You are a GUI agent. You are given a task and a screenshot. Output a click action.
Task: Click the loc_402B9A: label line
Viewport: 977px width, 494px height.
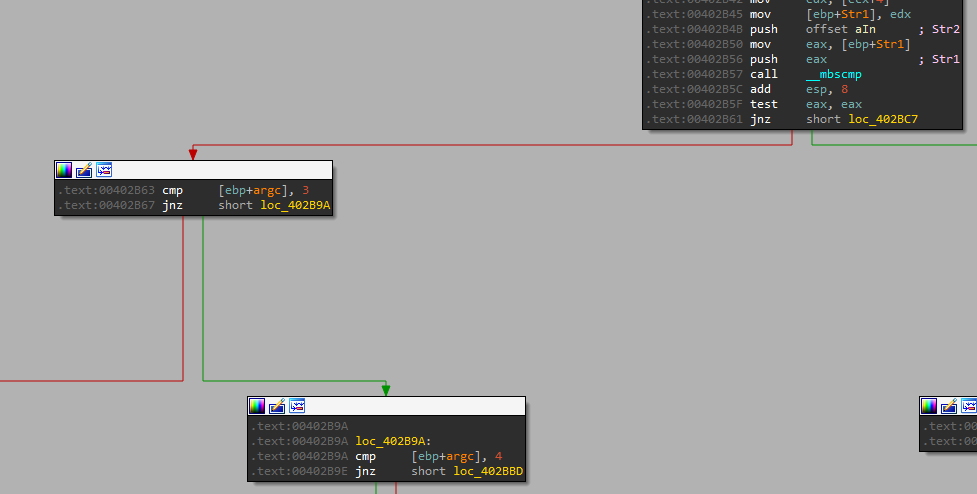(391, 441)
